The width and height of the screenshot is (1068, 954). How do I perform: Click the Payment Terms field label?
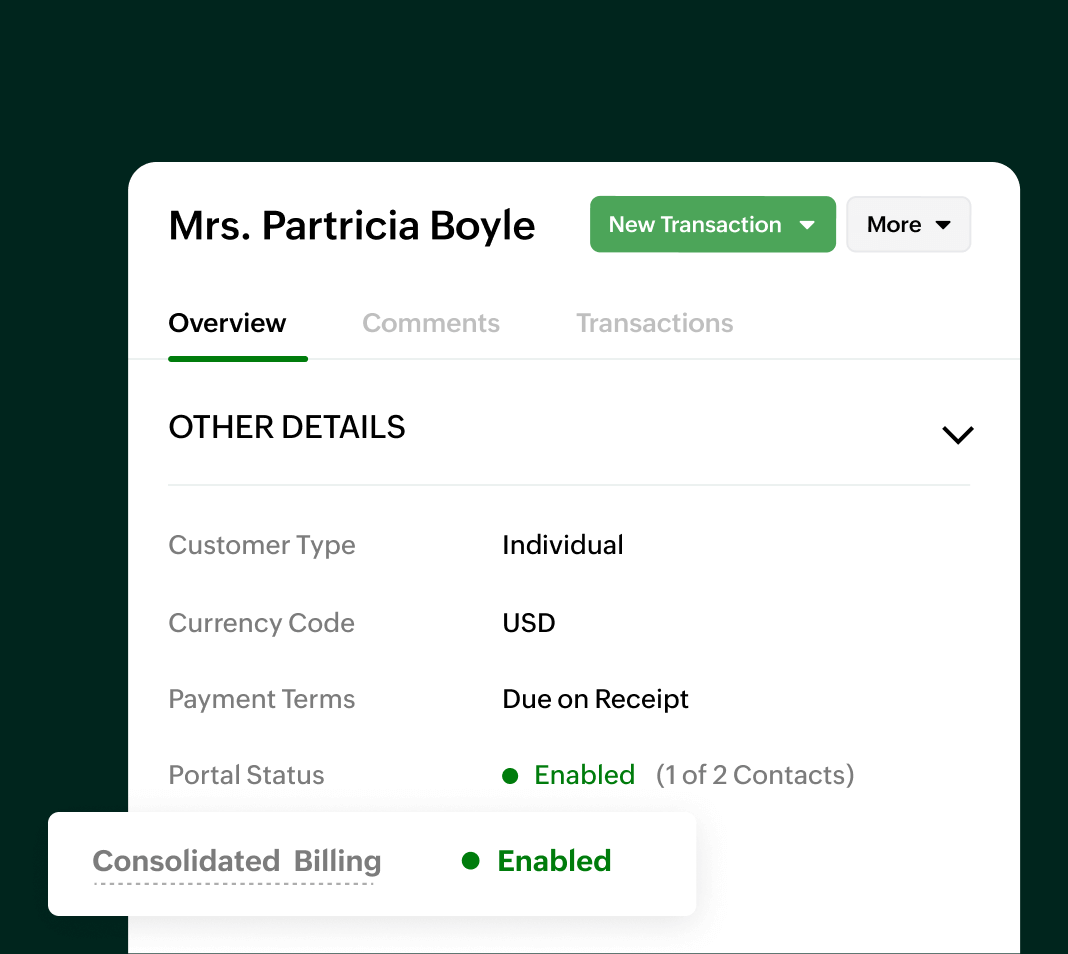(262, 699)
